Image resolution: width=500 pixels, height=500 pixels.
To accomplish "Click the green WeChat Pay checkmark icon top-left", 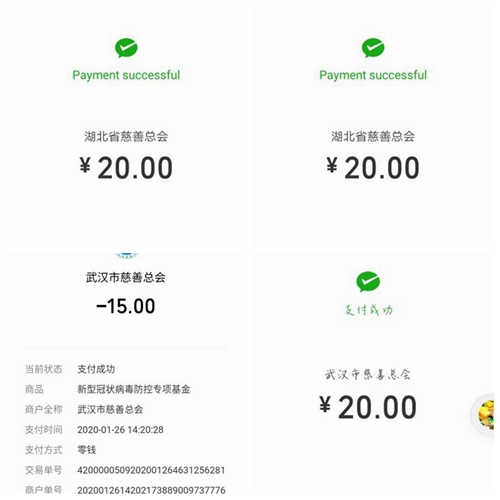I will coord(126,48).
